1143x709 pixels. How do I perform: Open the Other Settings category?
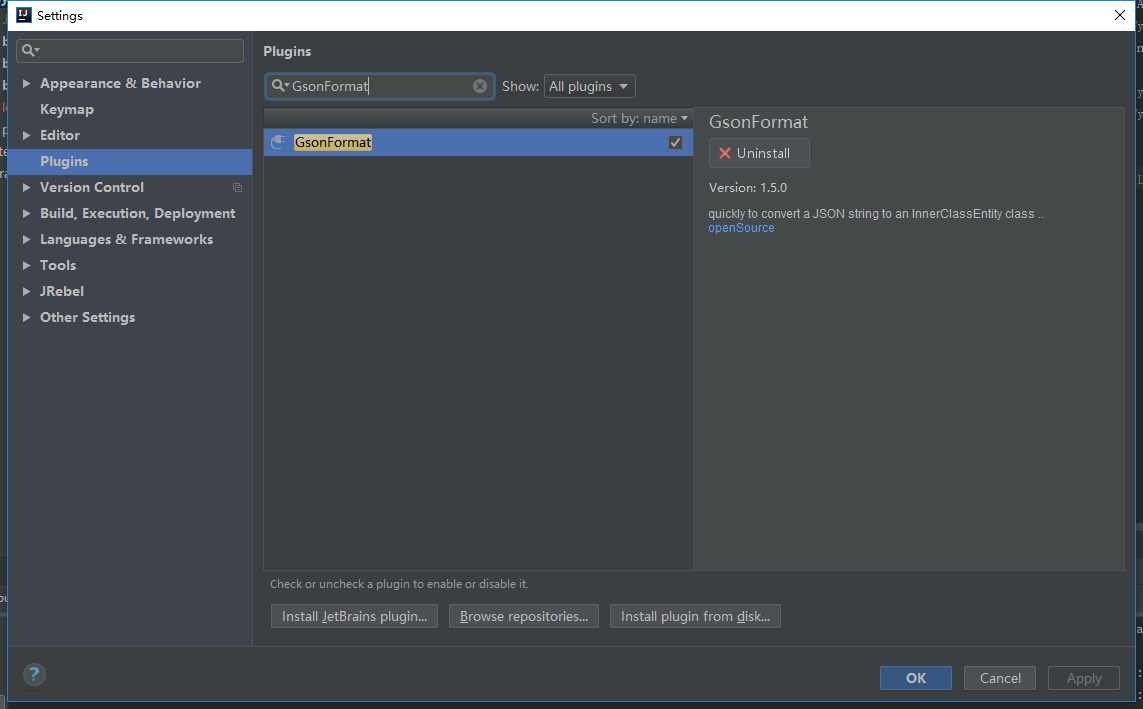pos(87,317)
